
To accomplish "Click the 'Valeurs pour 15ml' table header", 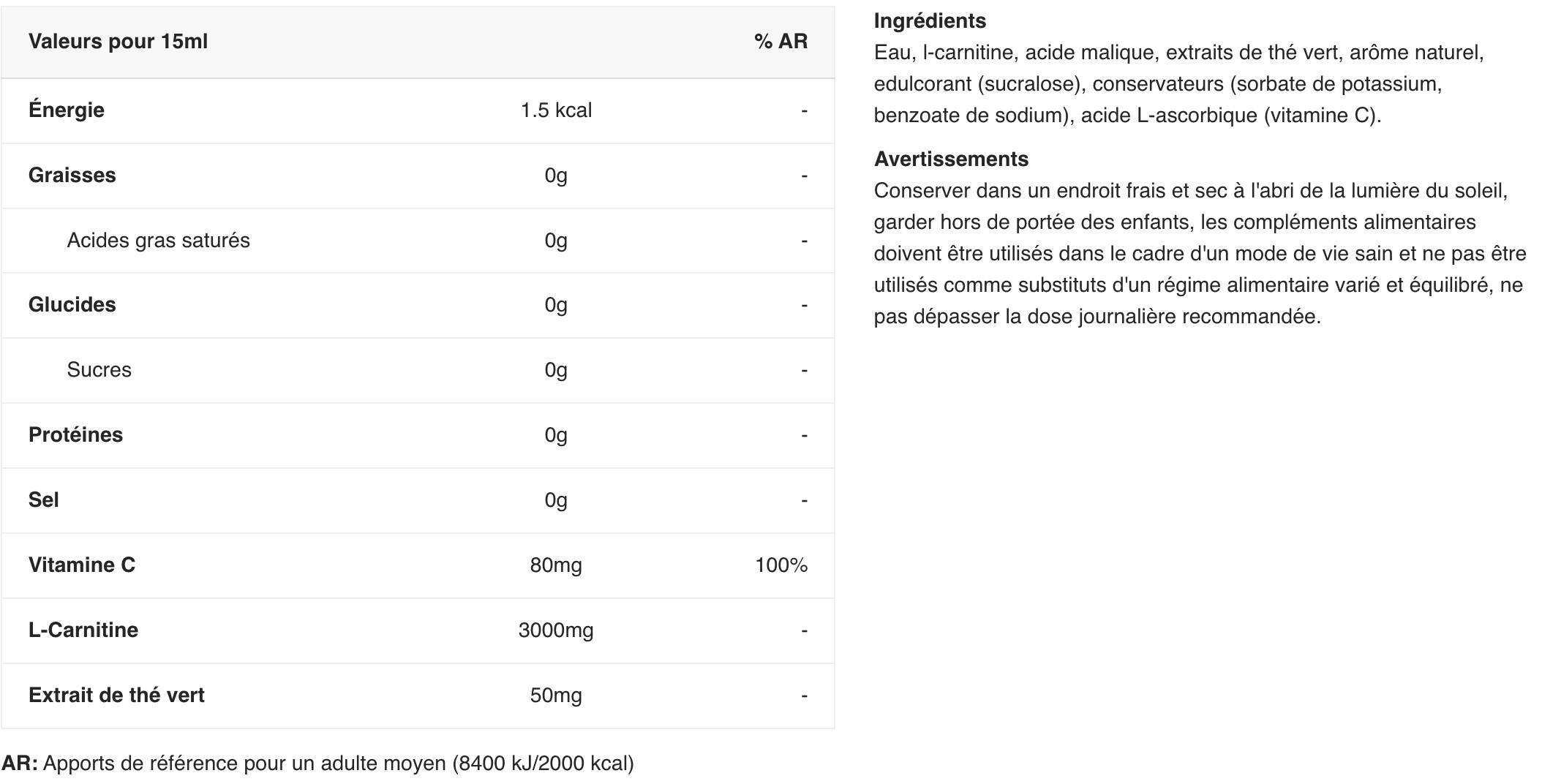I will pyautogui.click(x=118, y=42).
